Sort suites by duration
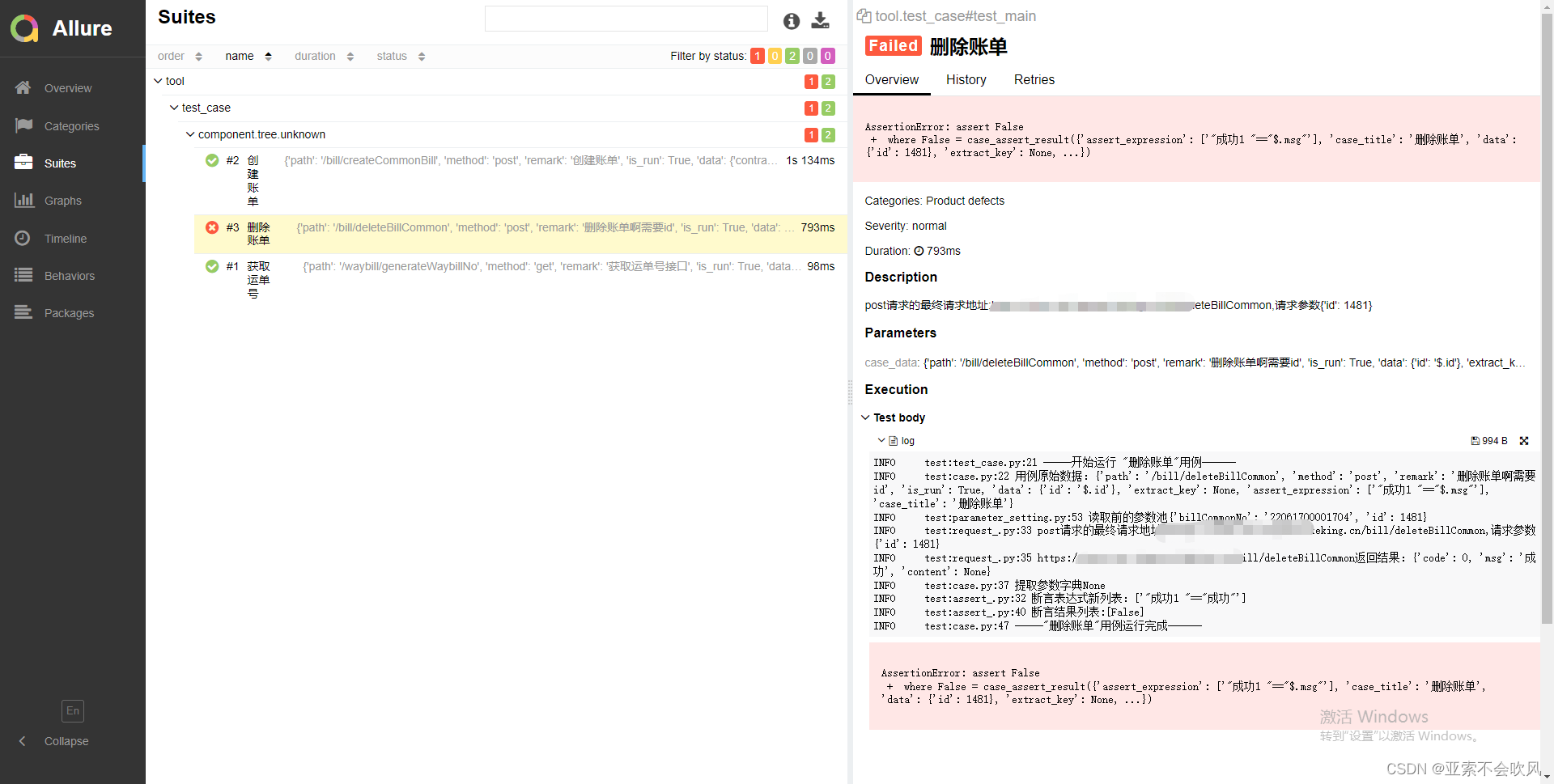The width and height of the screenshot is (1554, 784). (x=324, y=56)
